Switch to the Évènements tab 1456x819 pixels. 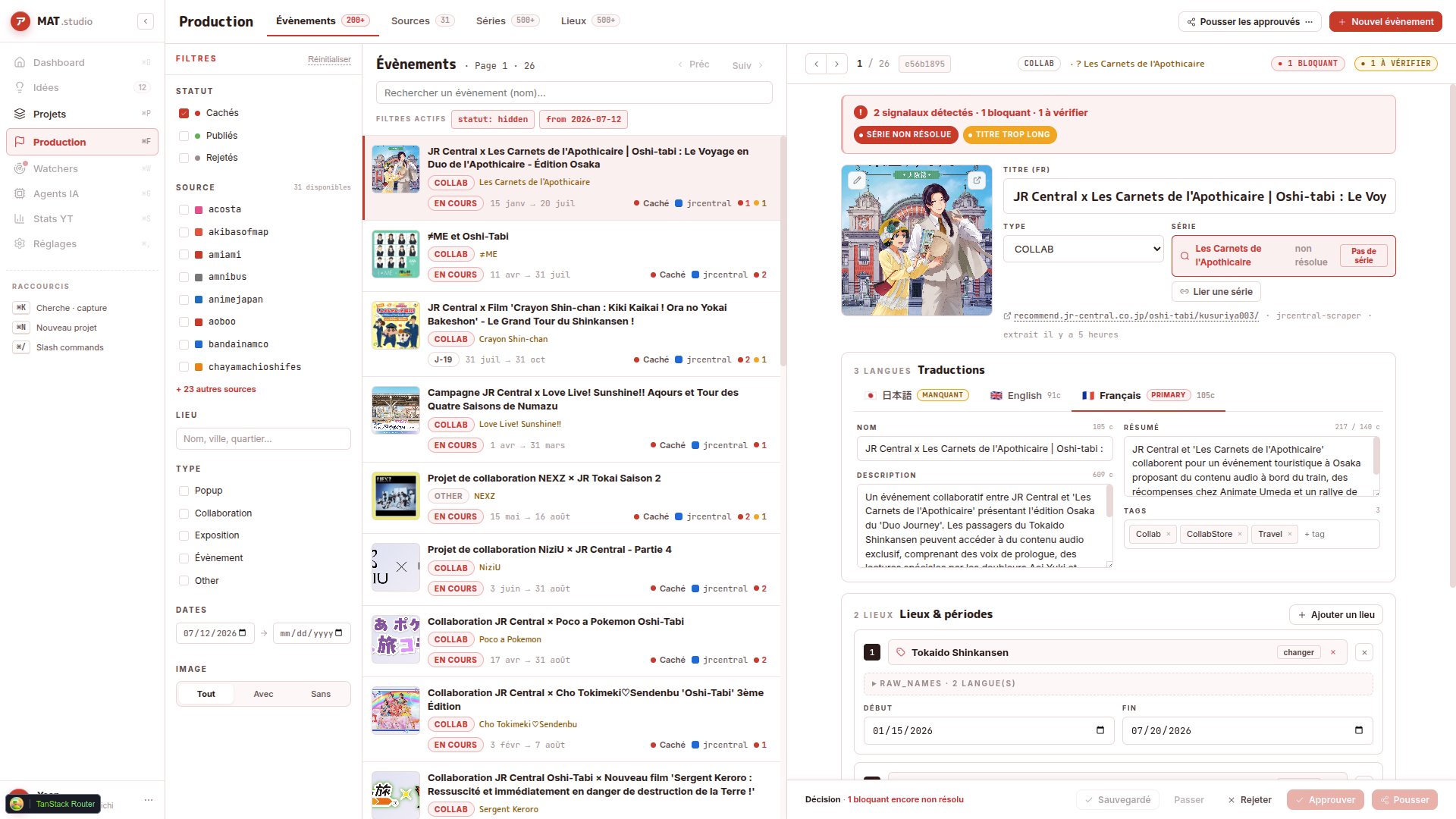pyautogui.click(x=322, y=20)
